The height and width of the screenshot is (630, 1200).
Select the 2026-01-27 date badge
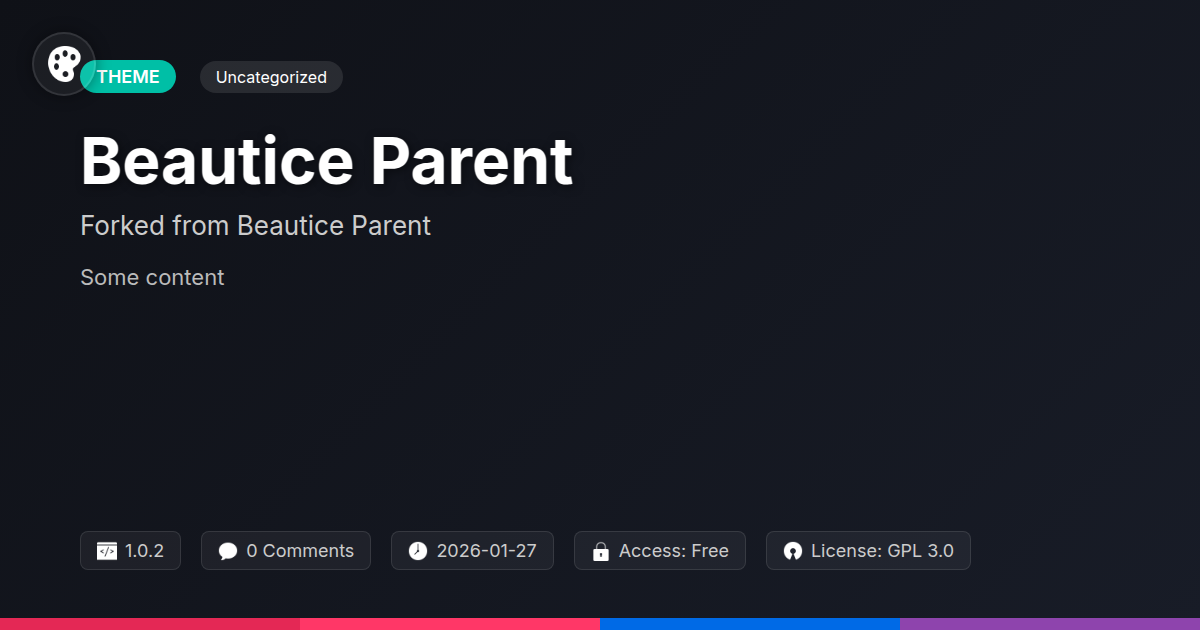(x=472, y=551)
